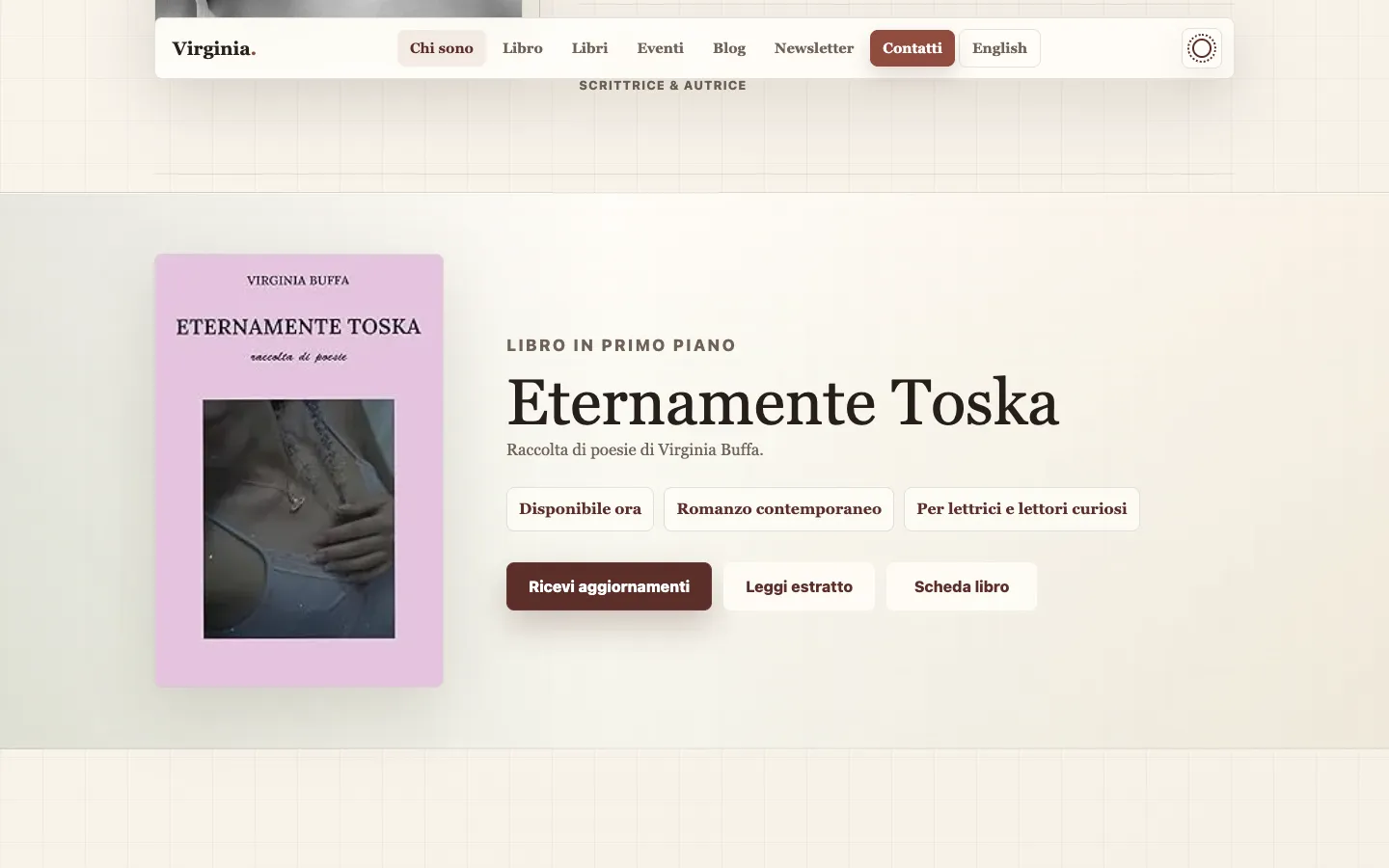Viewport: 1389px width, 868px height.
Task: Open the Chi sono nav item
Action: click(442, 48)
